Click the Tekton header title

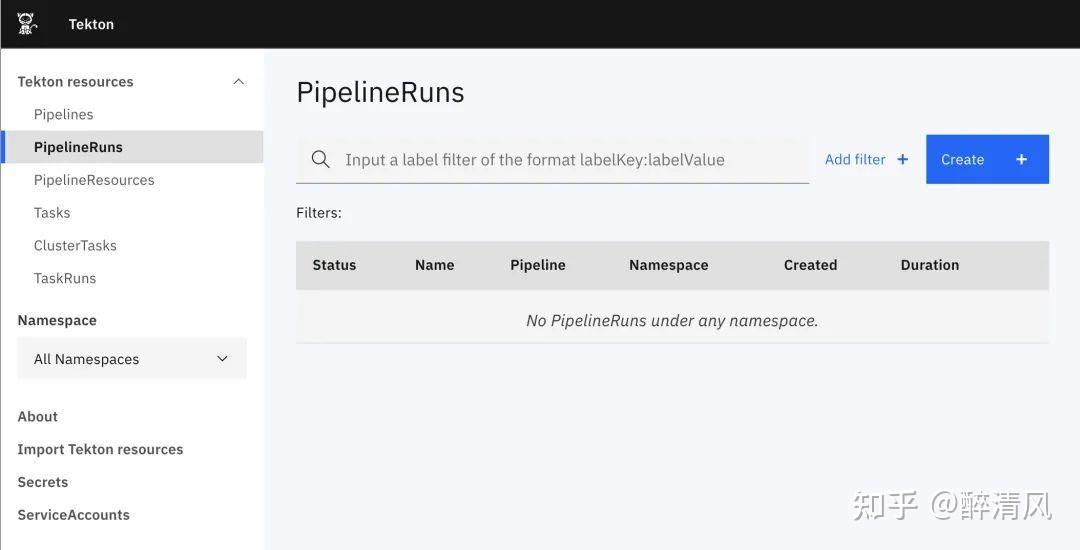pyautogui.click(x=91, y=24)
